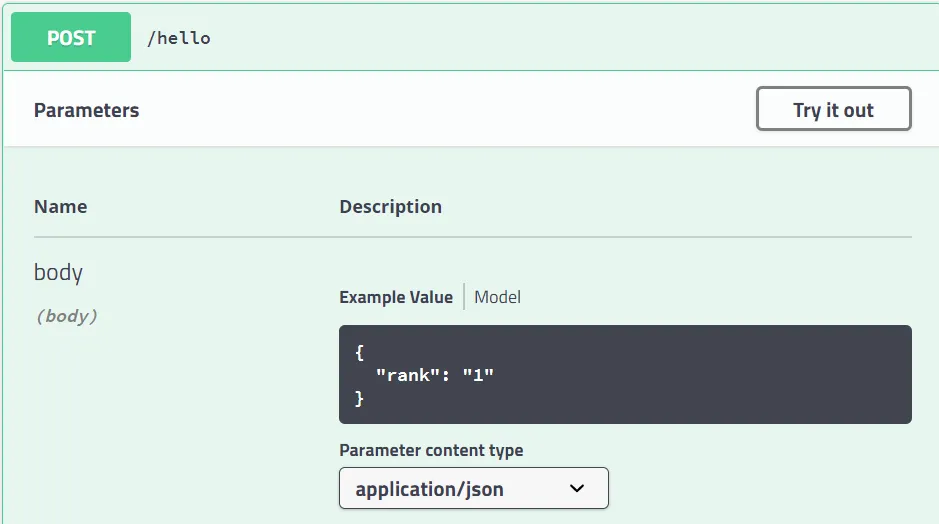
Task: Click the Name column header
Action: click(x=60, y=207)
